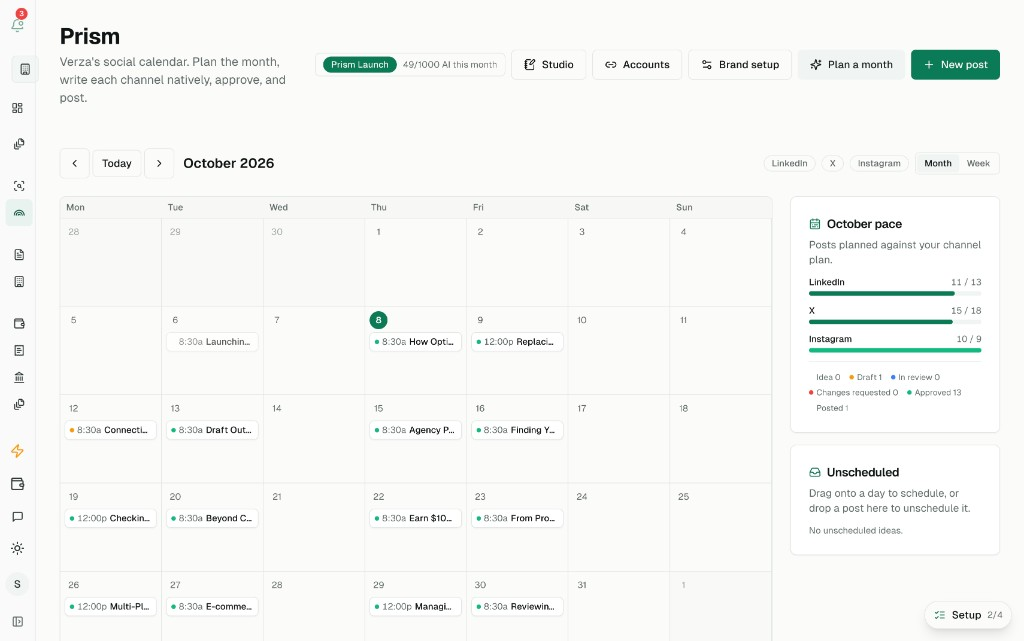The width and height of the screenshot is (1024, 641).
Task: Open the chat bubble icon in sidebar
Action: [x=18, y=516]
